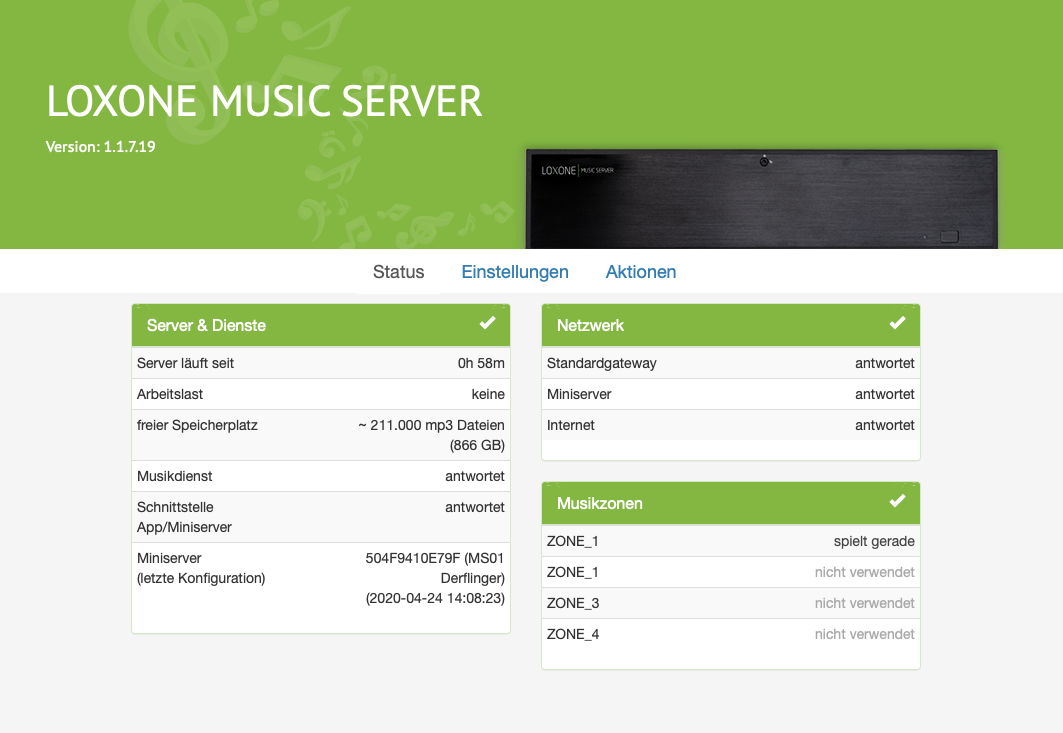Click the LOXONE MUSIC SERVER title

pyautogui.click(x=264, y=102)
